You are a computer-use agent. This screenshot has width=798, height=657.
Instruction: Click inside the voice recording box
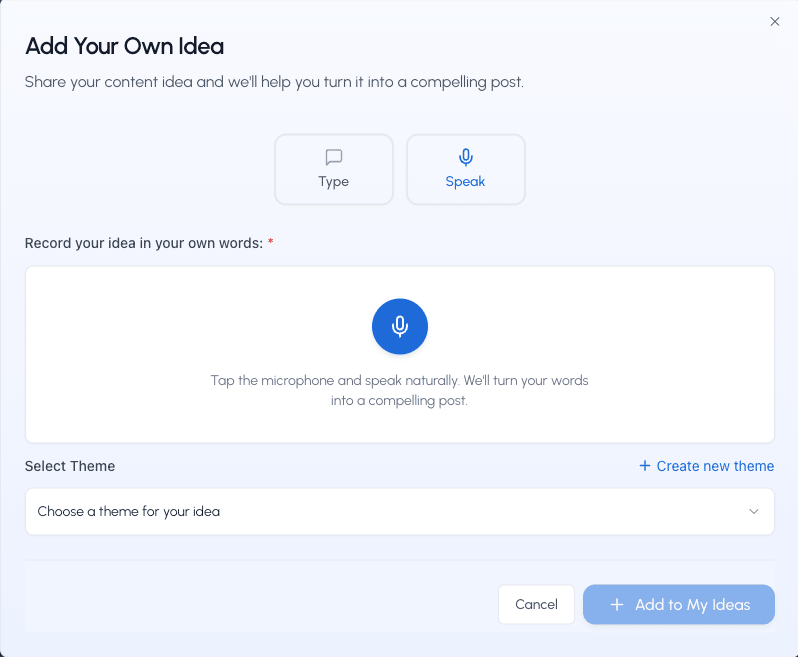(400, 354)
